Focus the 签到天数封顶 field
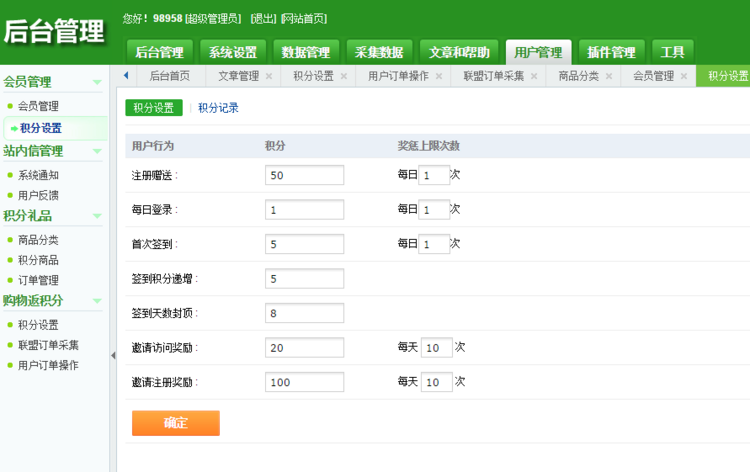 304,313
